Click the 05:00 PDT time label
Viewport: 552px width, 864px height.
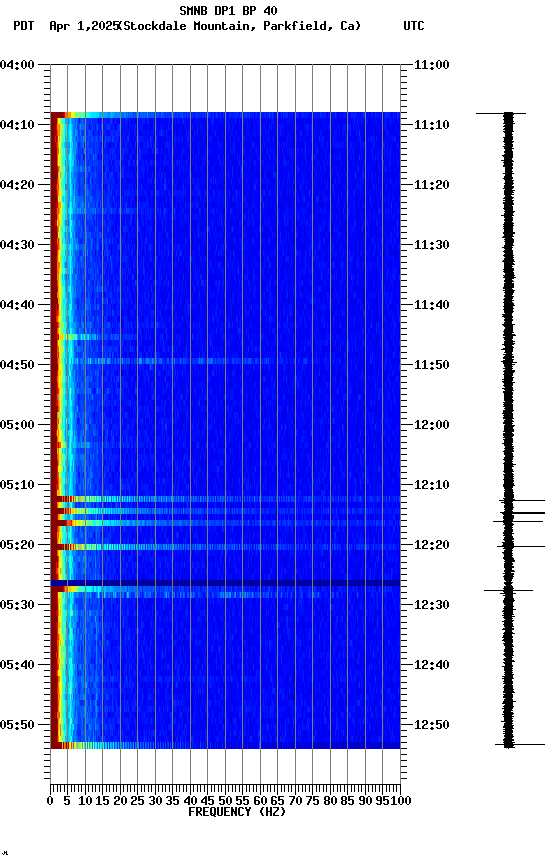coord(17,425)
